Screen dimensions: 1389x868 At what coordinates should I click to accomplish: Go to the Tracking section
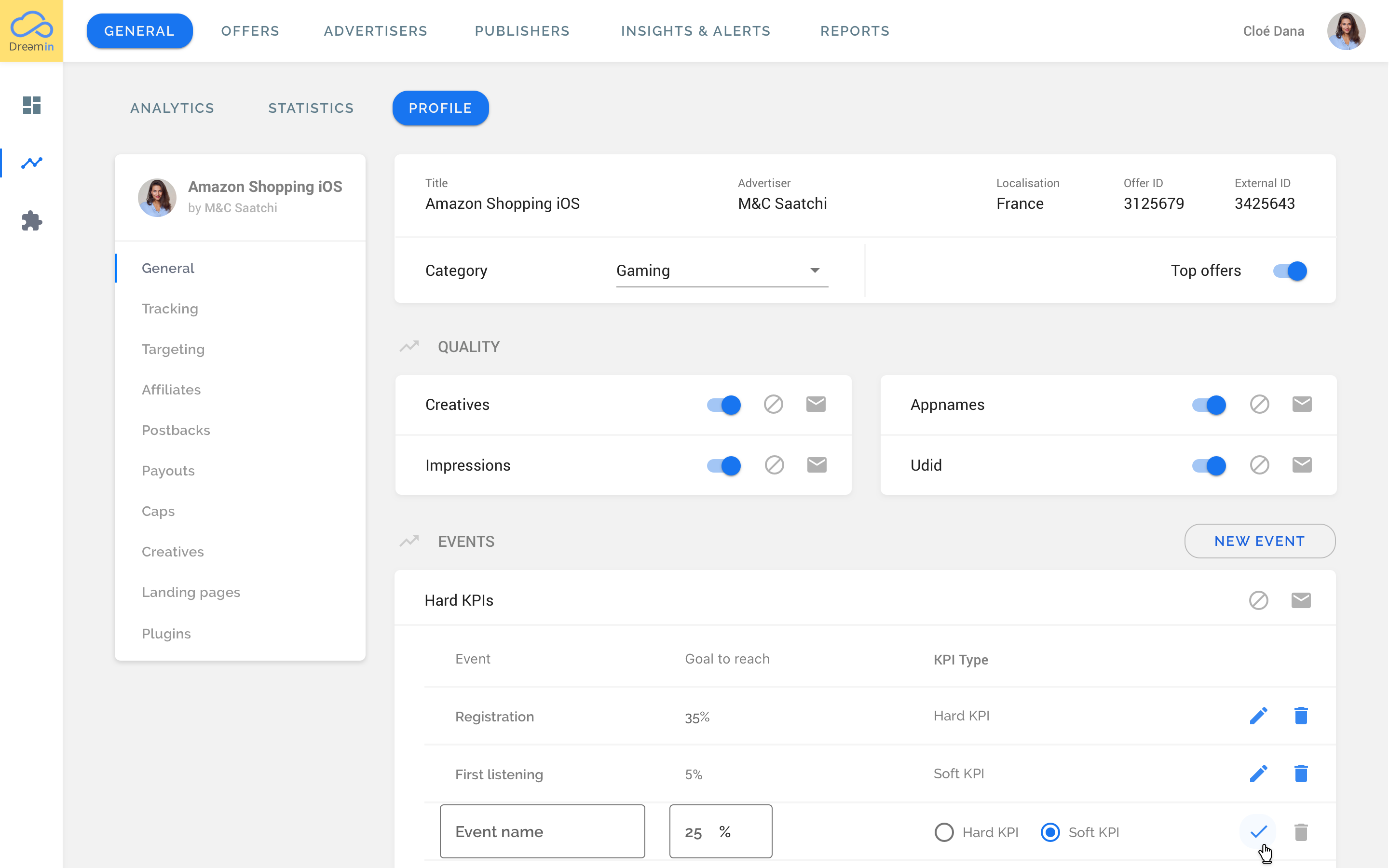170,308
